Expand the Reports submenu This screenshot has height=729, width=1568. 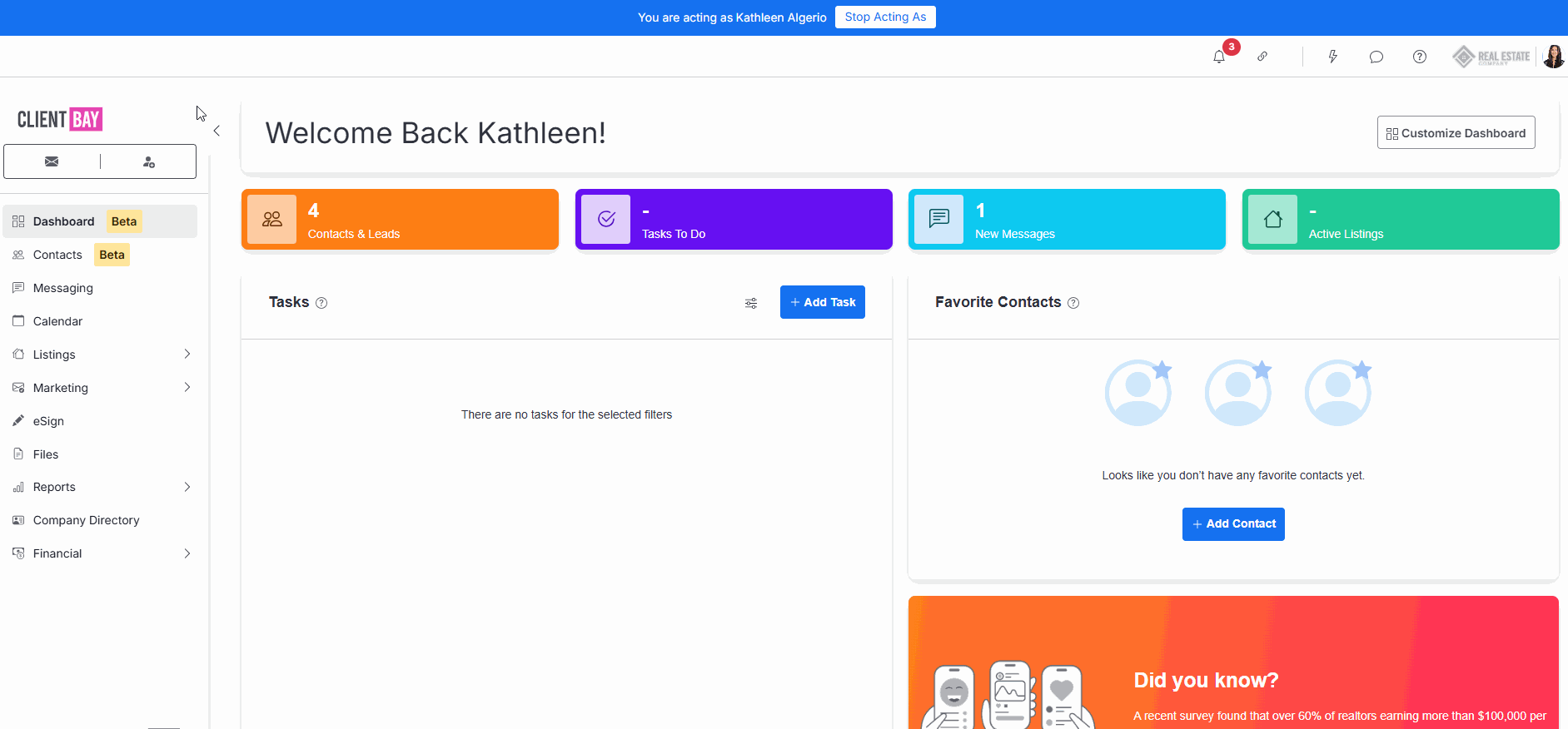point(187,487)
